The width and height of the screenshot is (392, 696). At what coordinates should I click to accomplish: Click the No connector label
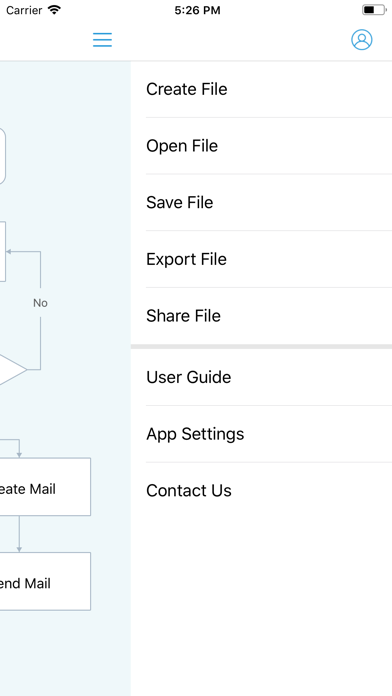tap(40, 303)
